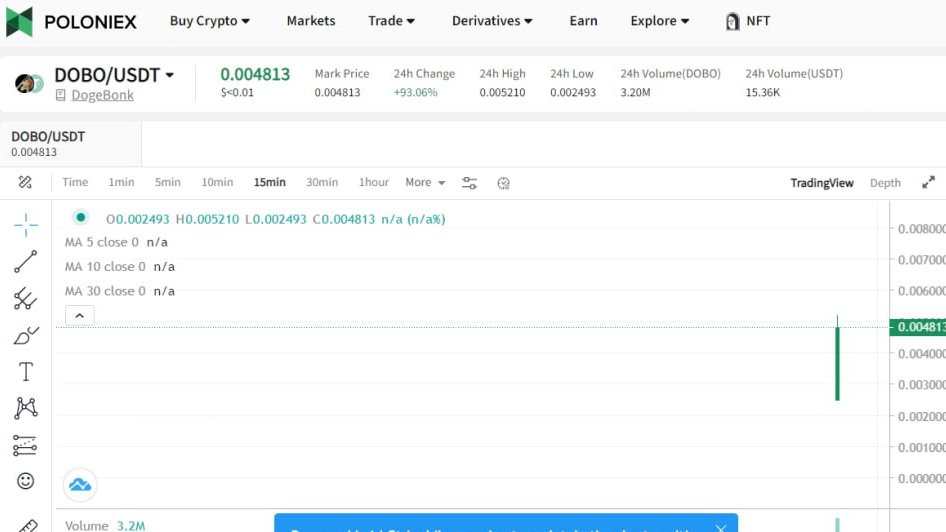Select the brush drawing tool
The height and width of the screenshot is (532, 946).
coord(26,335)
